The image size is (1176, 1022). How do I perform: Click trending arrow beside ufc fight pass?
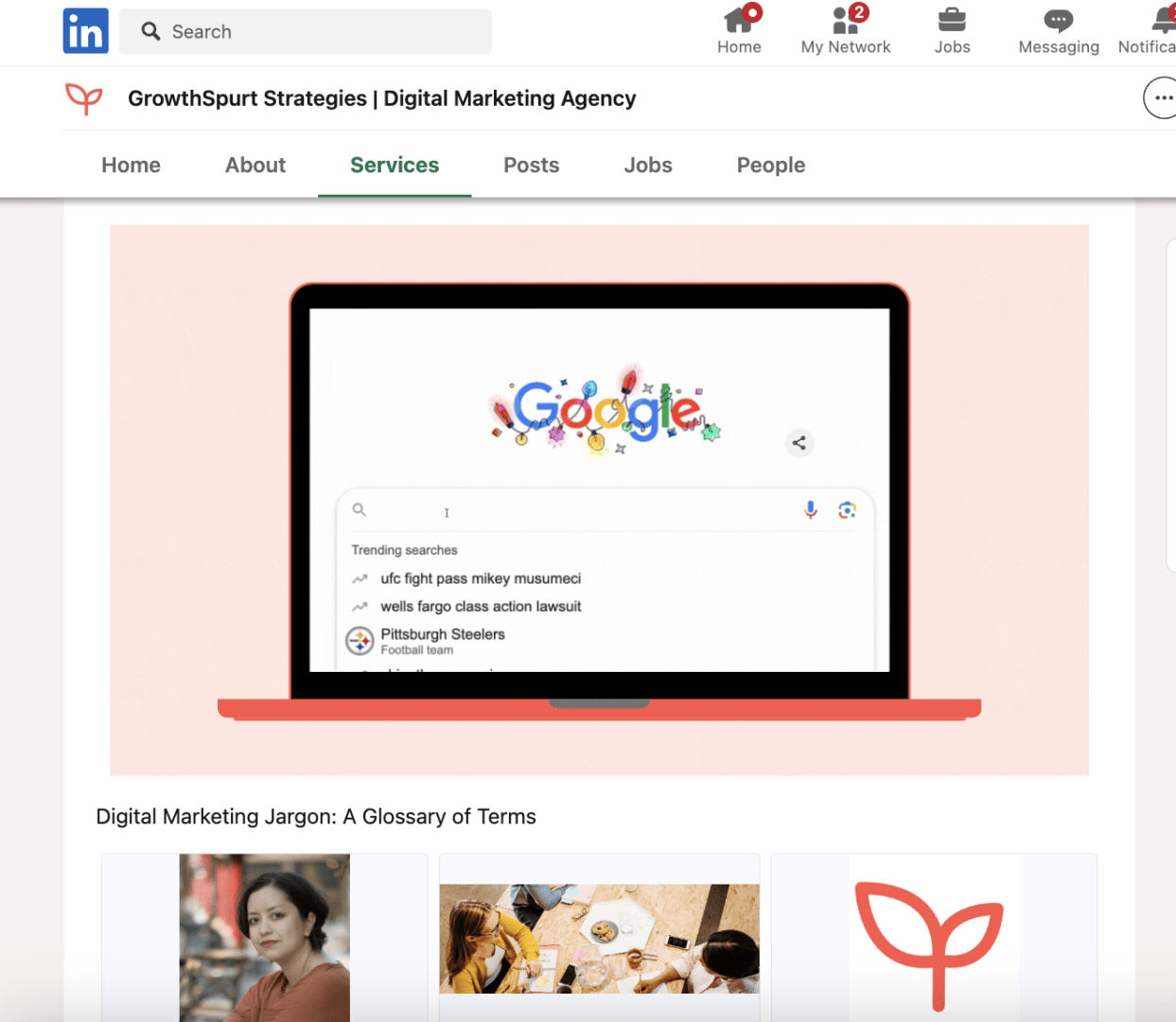click(x=360, y=578)
